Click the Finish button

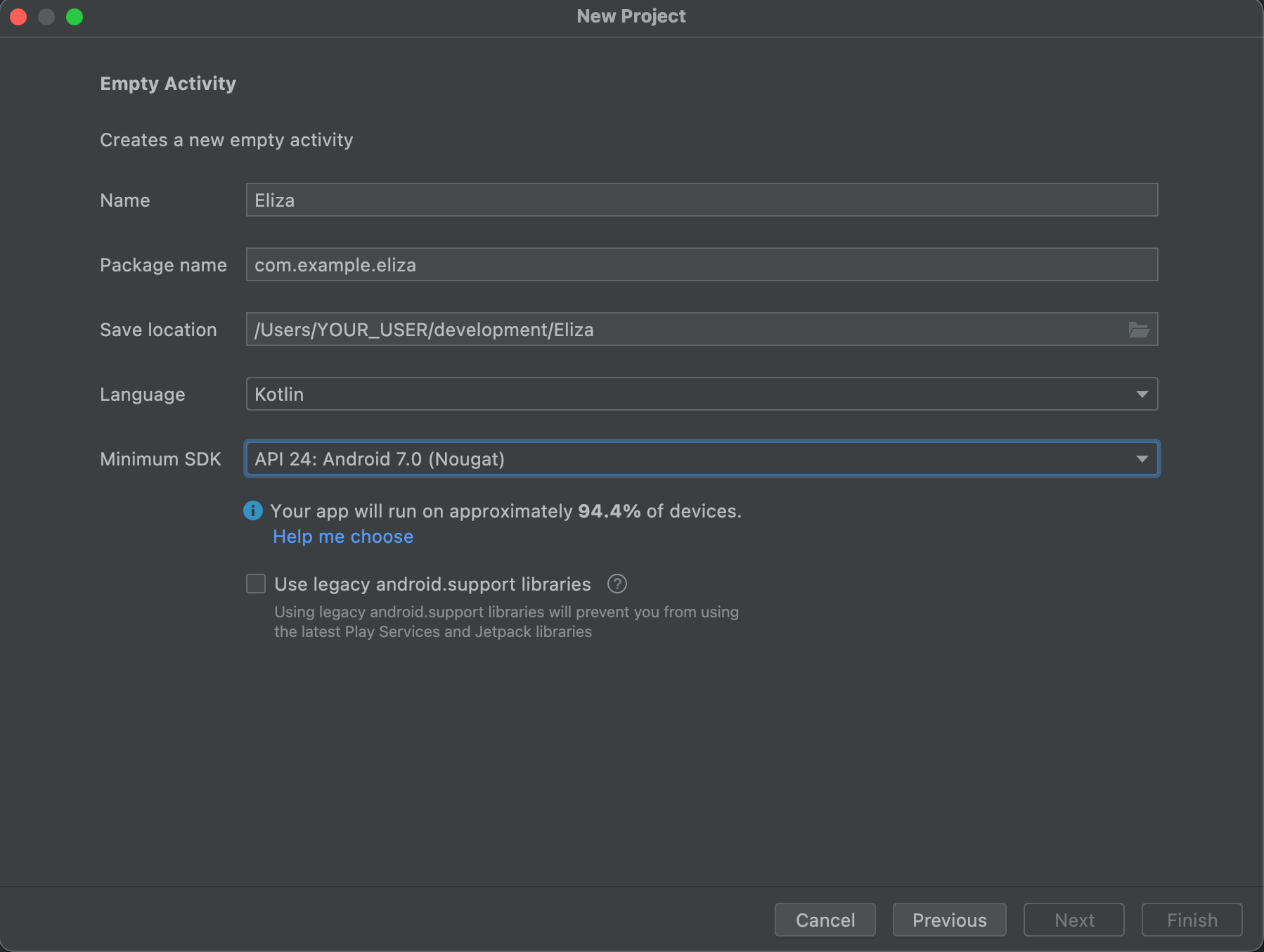[x=1192, y=920]
